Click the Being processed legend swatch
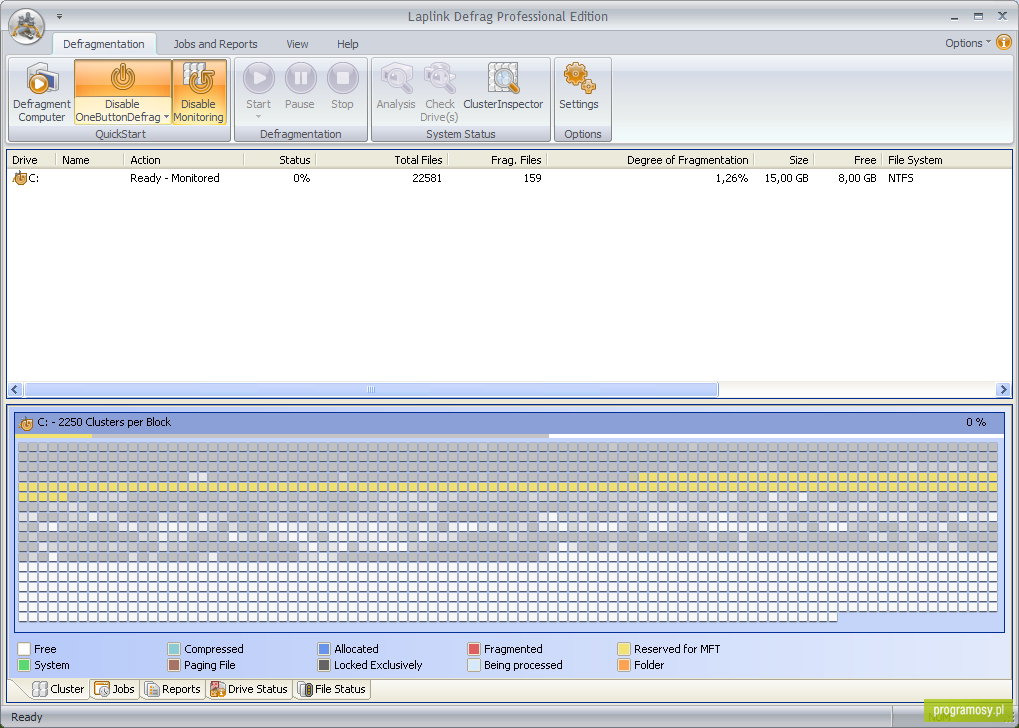This screenshot has height=728, width=1019. (474, 665)
